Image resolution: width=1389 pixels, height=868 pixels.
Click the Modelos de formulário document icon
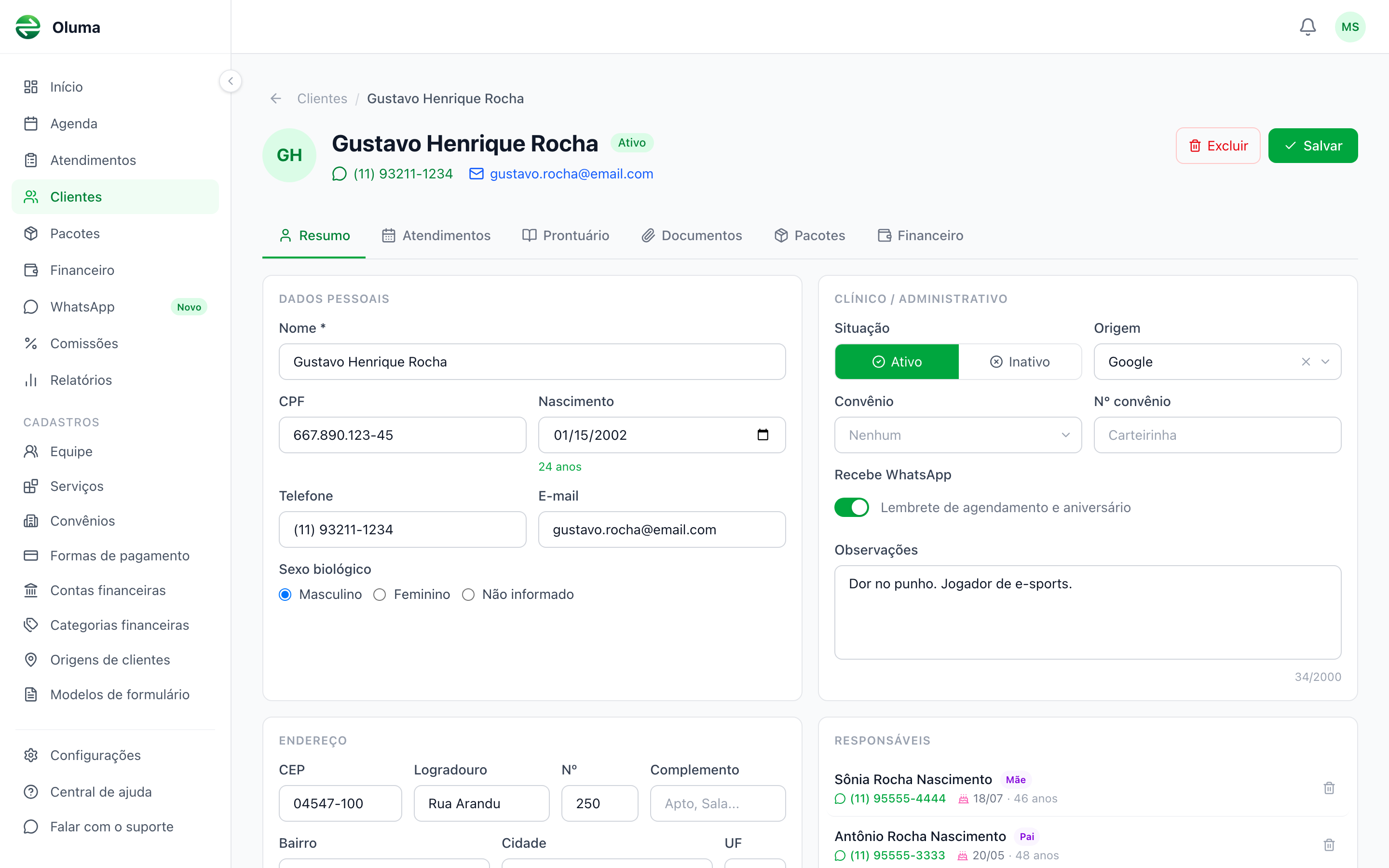tap(31, 694)
